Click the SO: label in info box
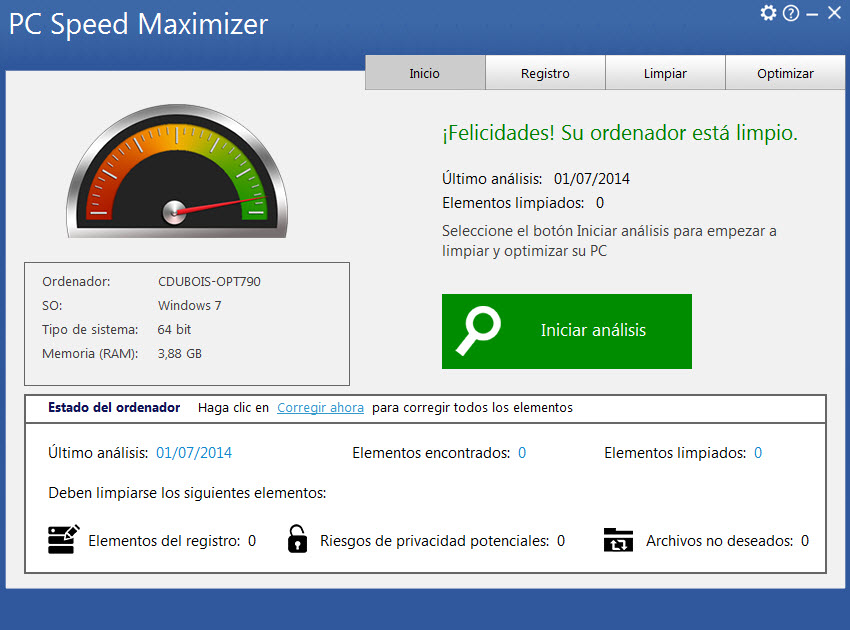 pyautogui.click(x=52, y=305)
